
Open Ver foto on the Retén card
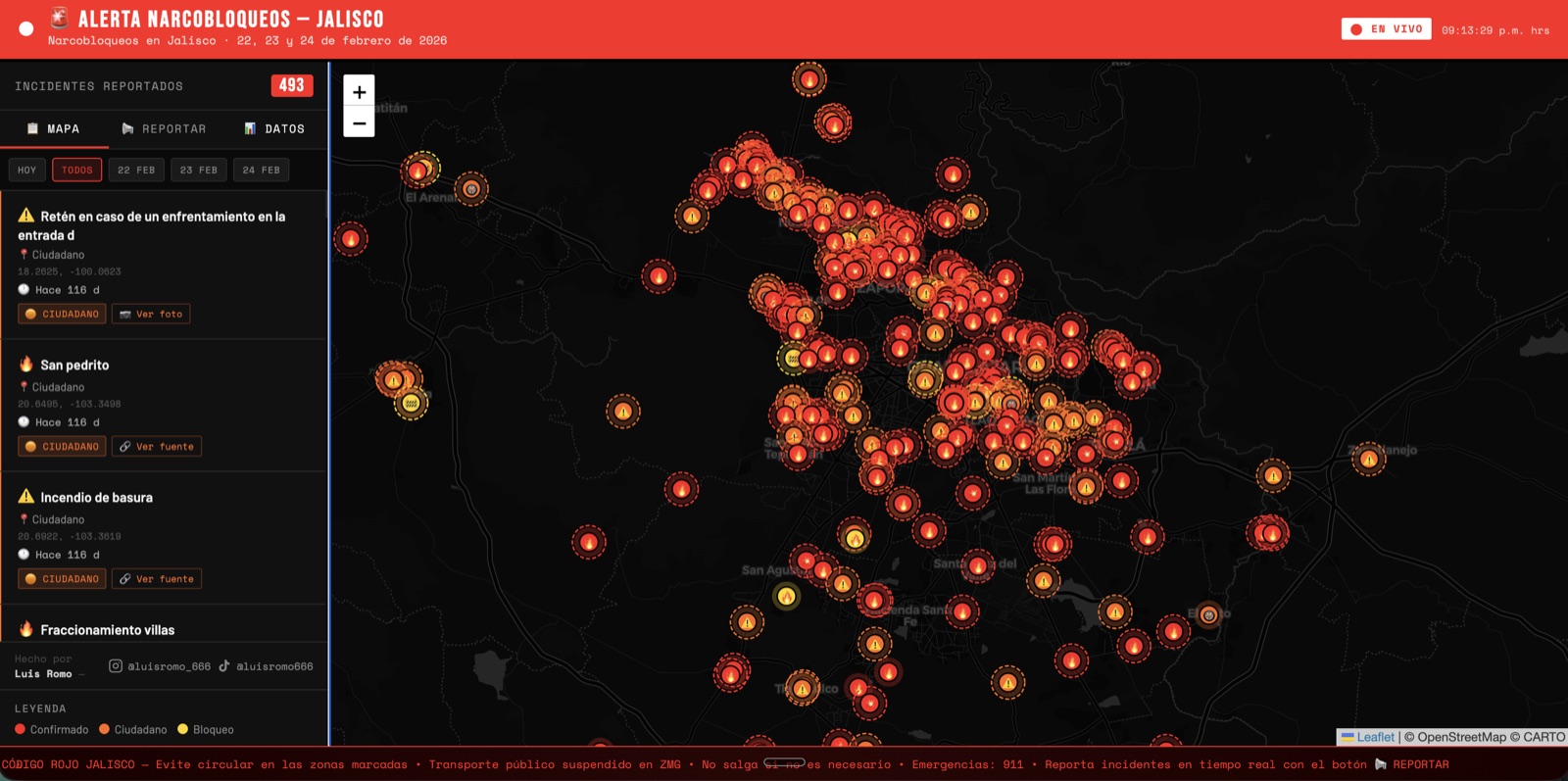point(151,314)
